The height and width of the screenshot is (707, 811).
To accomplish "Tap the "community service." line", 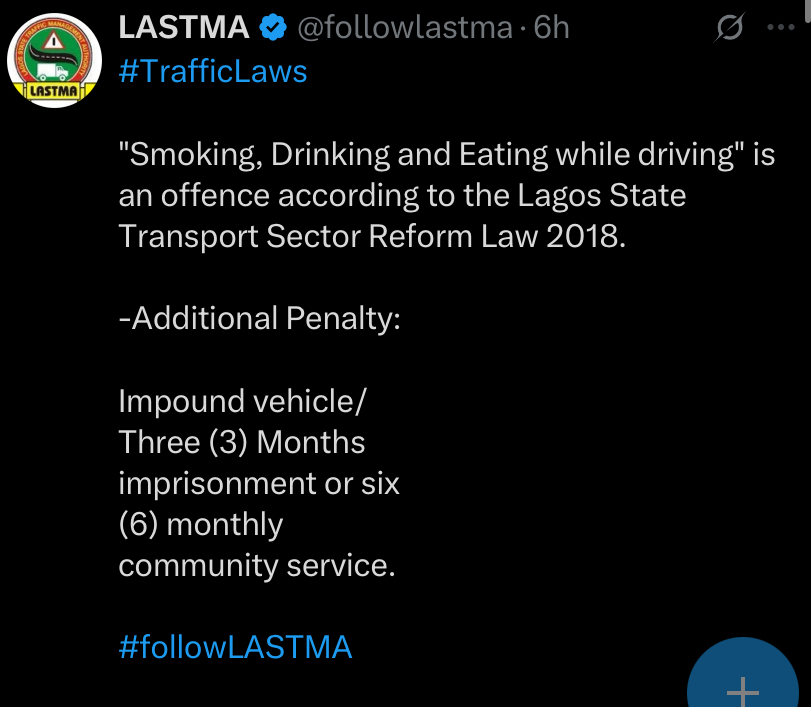I will pos(257,565).
